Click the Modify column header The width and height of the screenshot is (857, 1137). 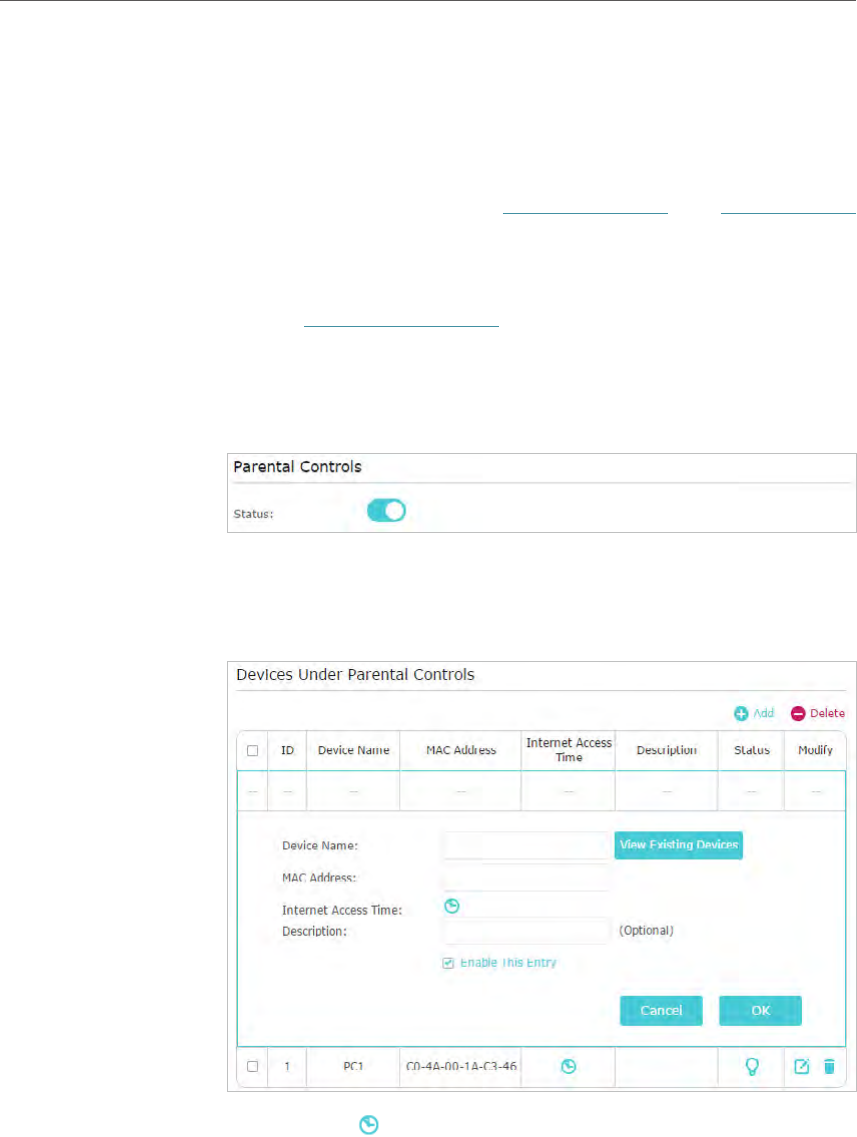pyautogui.click(x=815, y=751)
